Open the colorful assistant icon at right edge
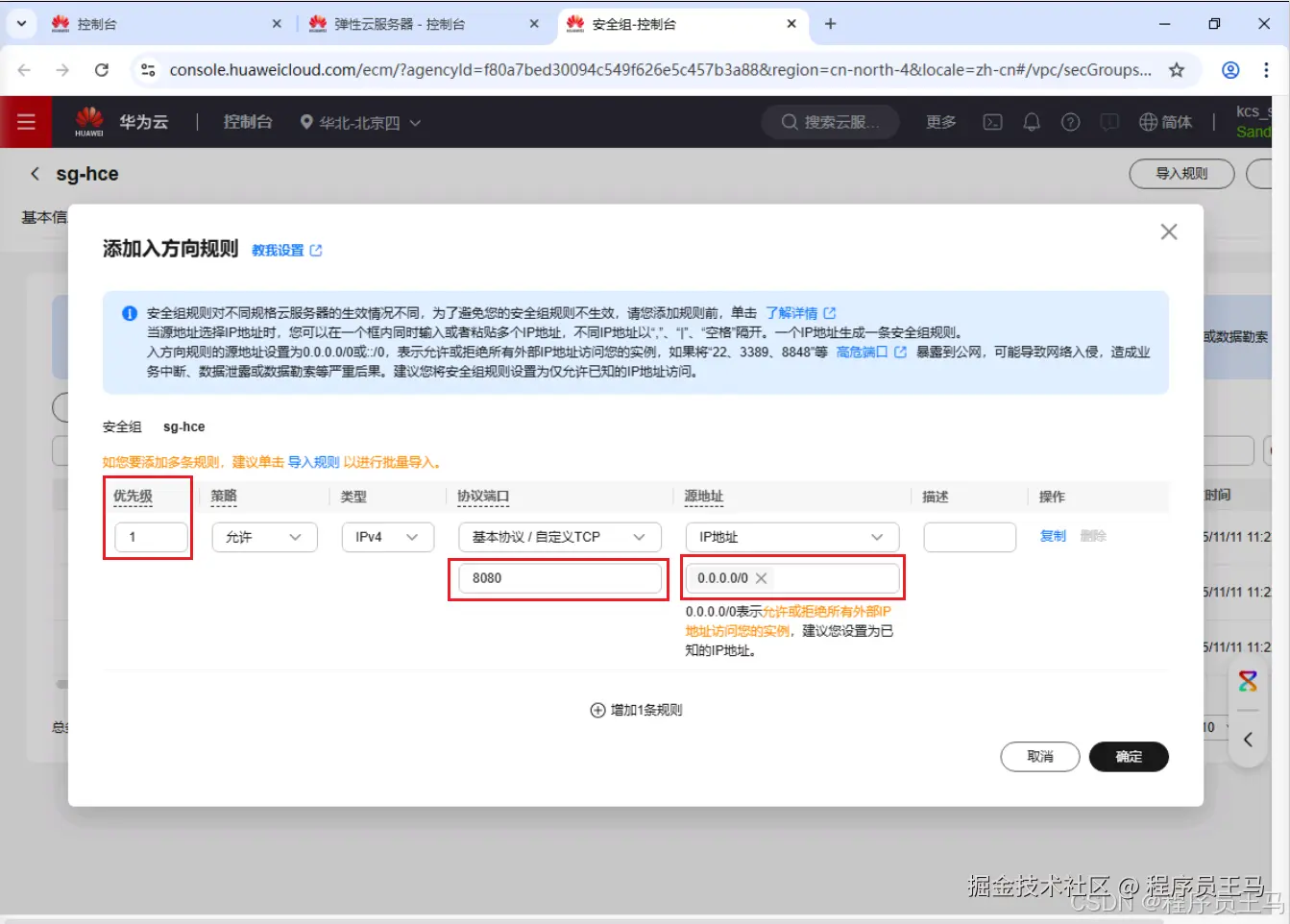The height and width of the screenshot is (924, 1290). click(1248, 681)
